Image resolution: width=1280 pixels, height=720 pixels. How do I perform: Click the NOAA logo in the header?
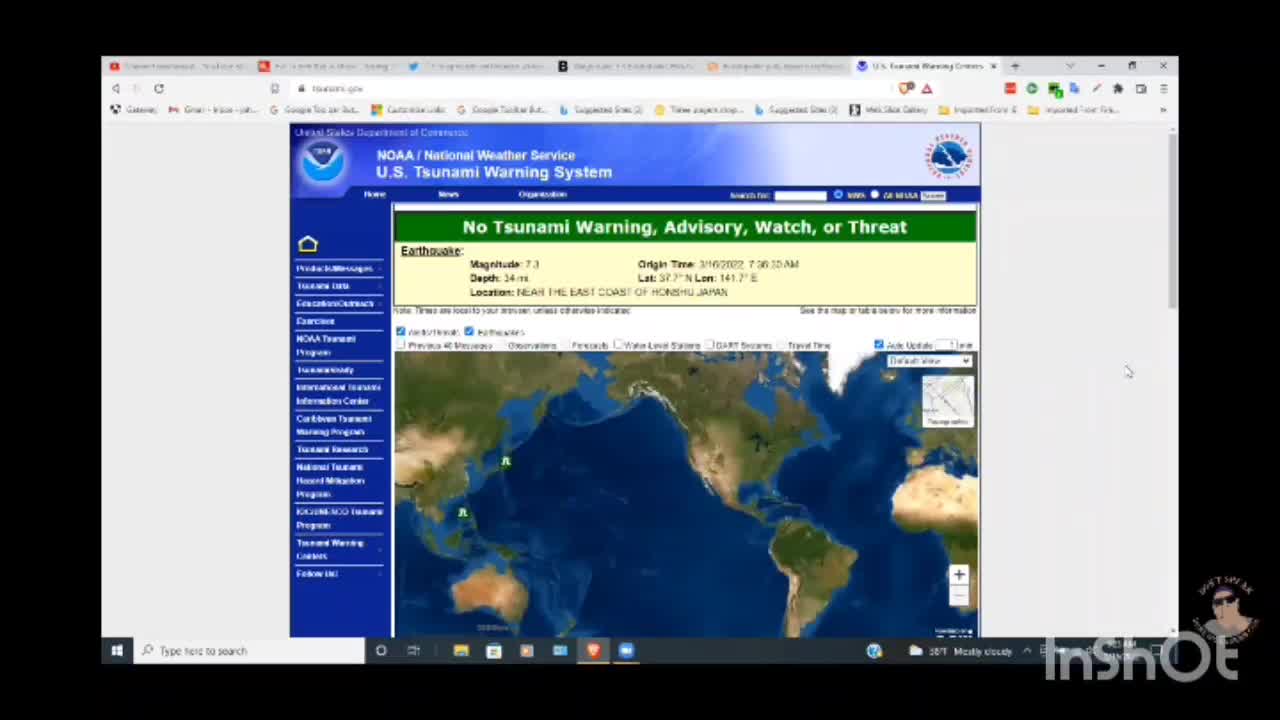point(323,162)
